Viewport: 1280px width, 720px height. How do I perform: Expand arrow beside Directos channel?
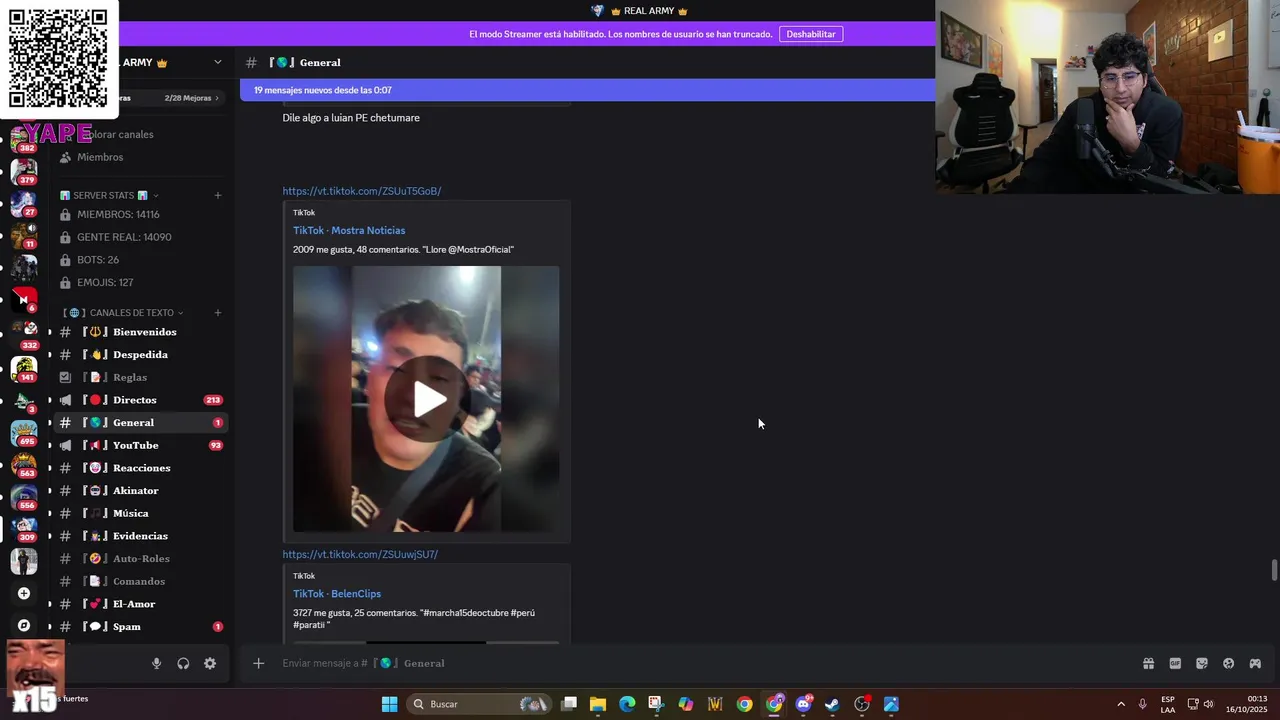[50, 400]
